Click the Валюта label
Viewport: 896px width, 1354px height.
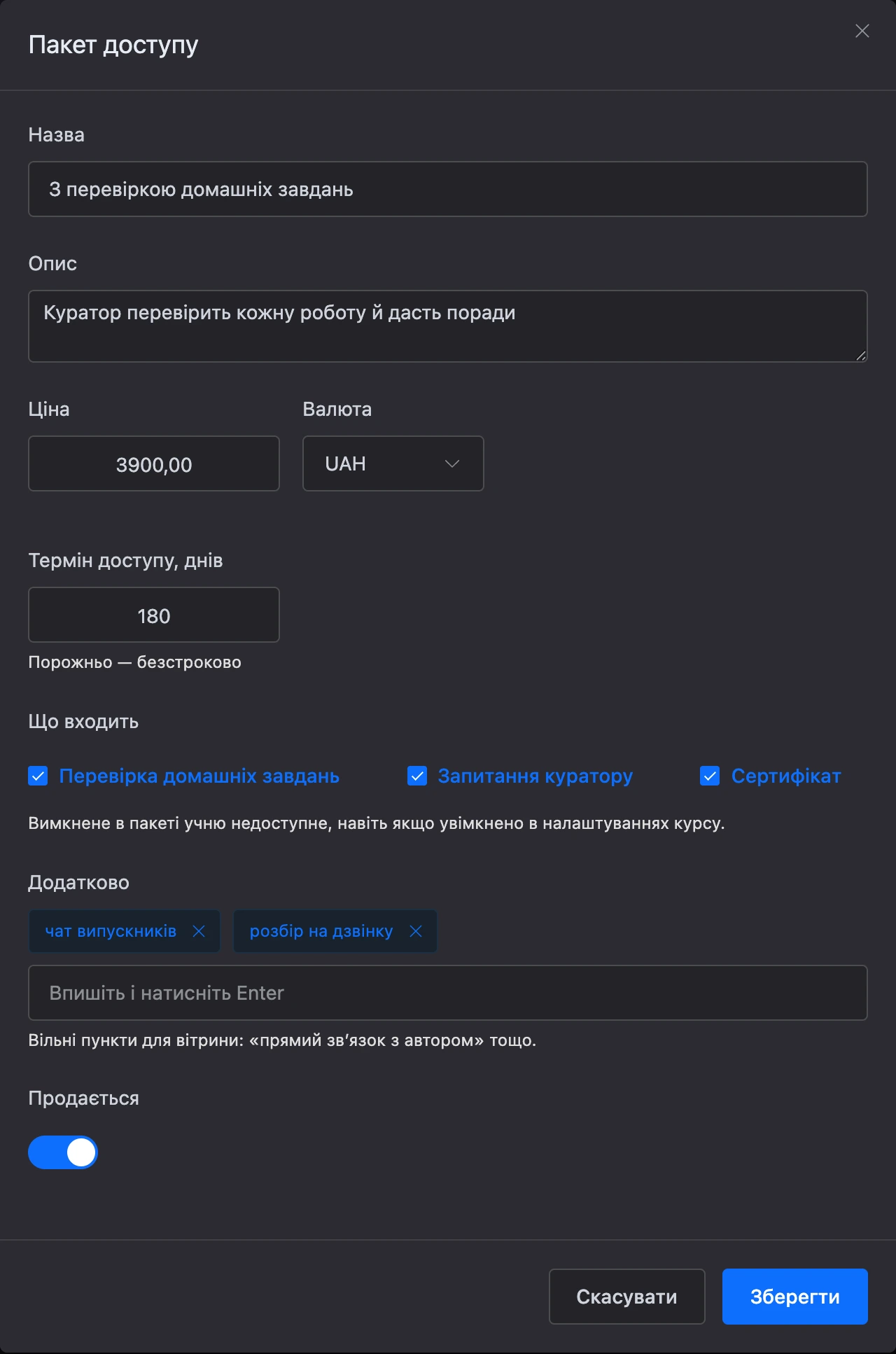[337, 409]
